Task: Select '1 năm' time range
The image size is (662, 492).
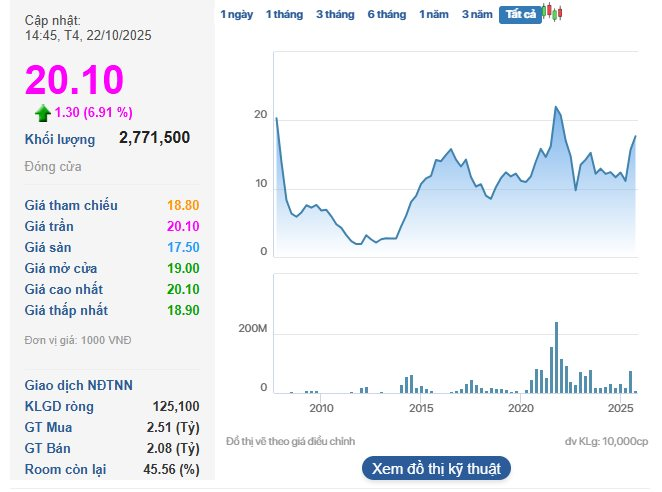Action: [434, 14]
